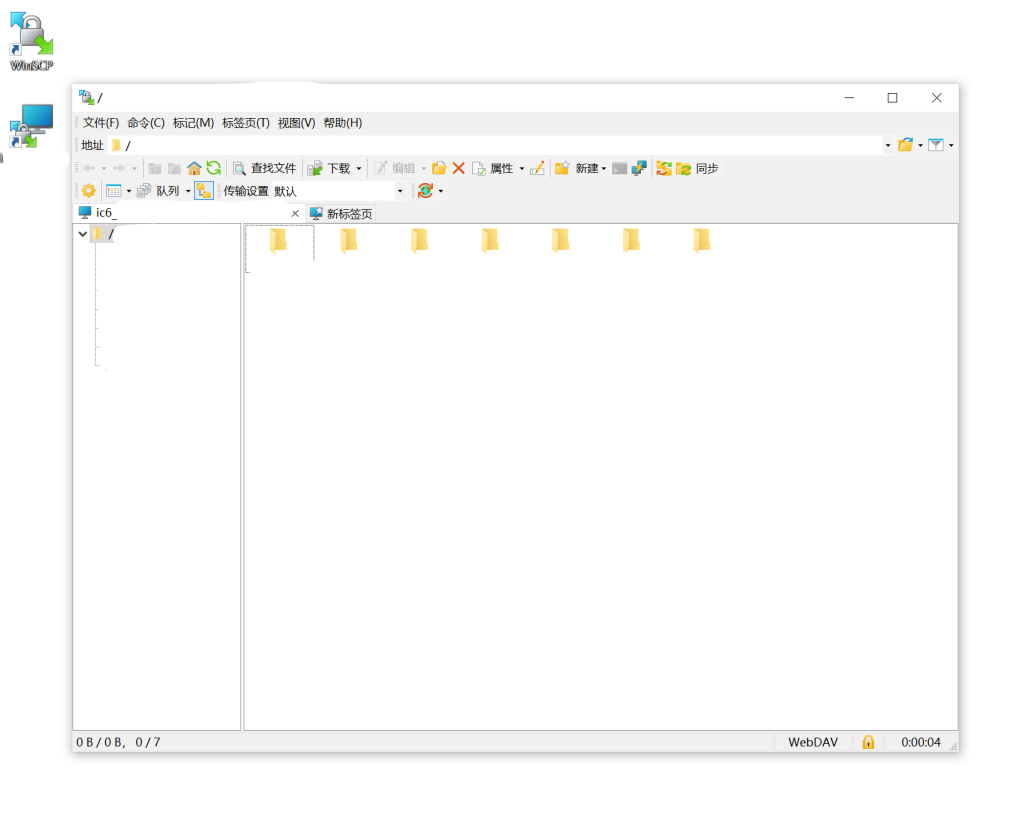1024x822 pixels.
Task: Click the 同步 button
Action: pos(697,168)
